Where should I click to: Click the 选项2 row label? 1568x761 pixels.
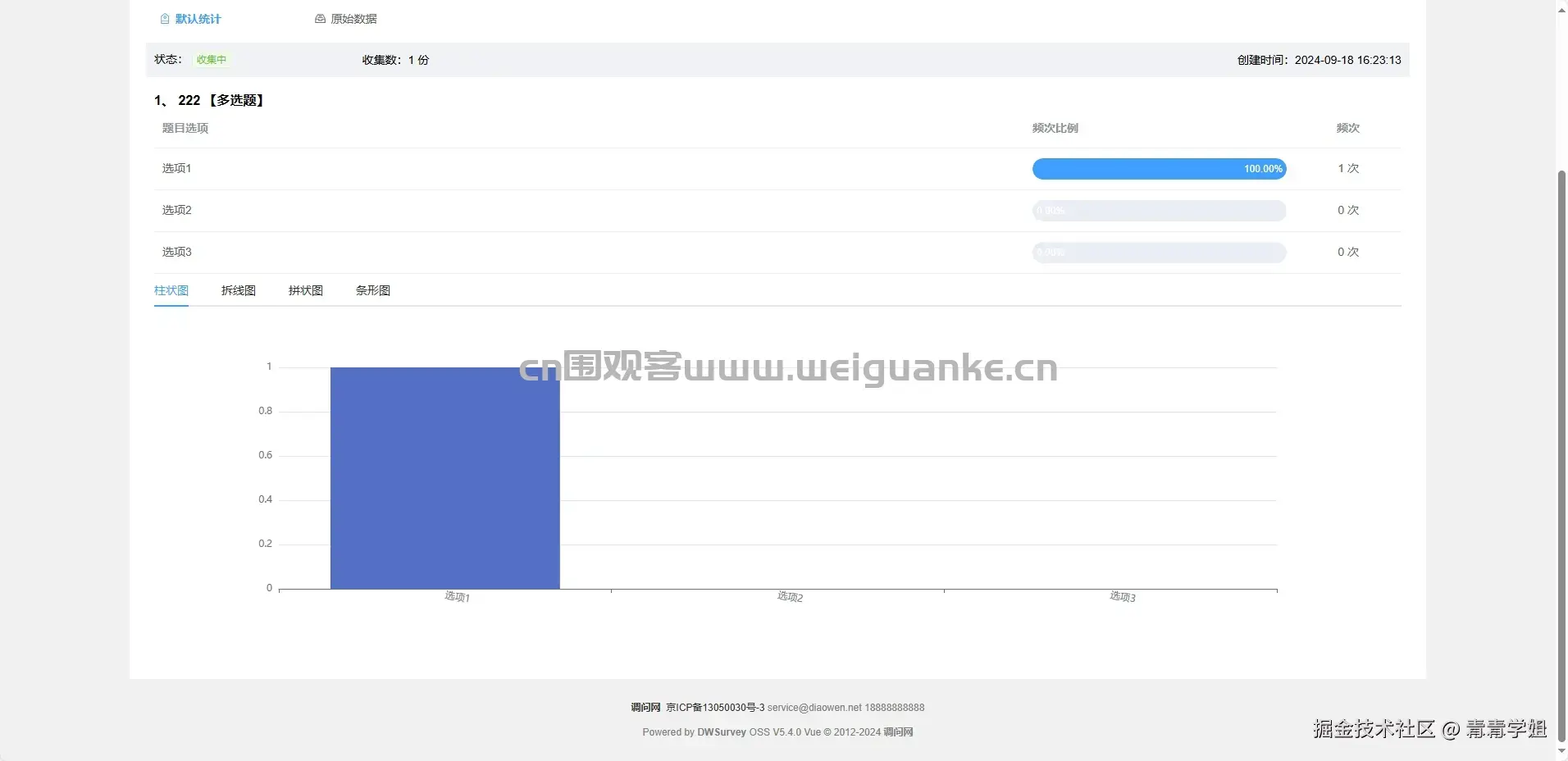point(176,210)
